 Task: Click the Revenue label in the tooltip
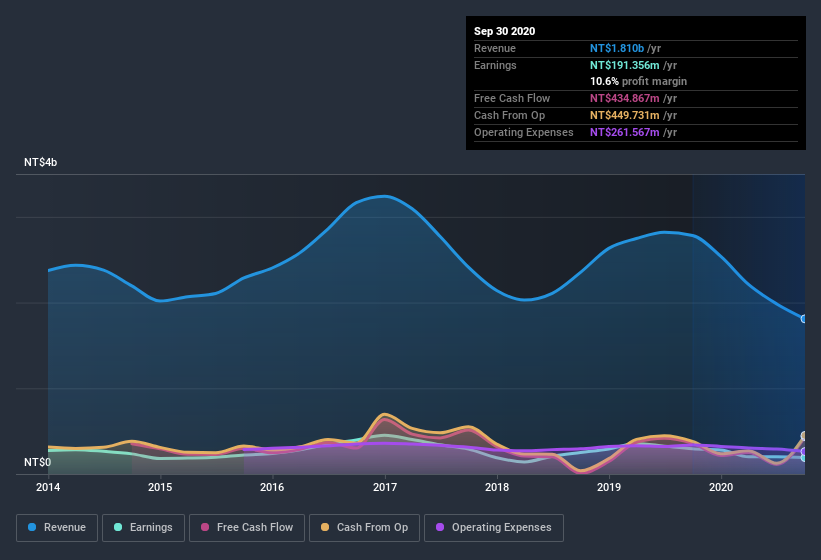pyautogui.click(x=495, y=48)
